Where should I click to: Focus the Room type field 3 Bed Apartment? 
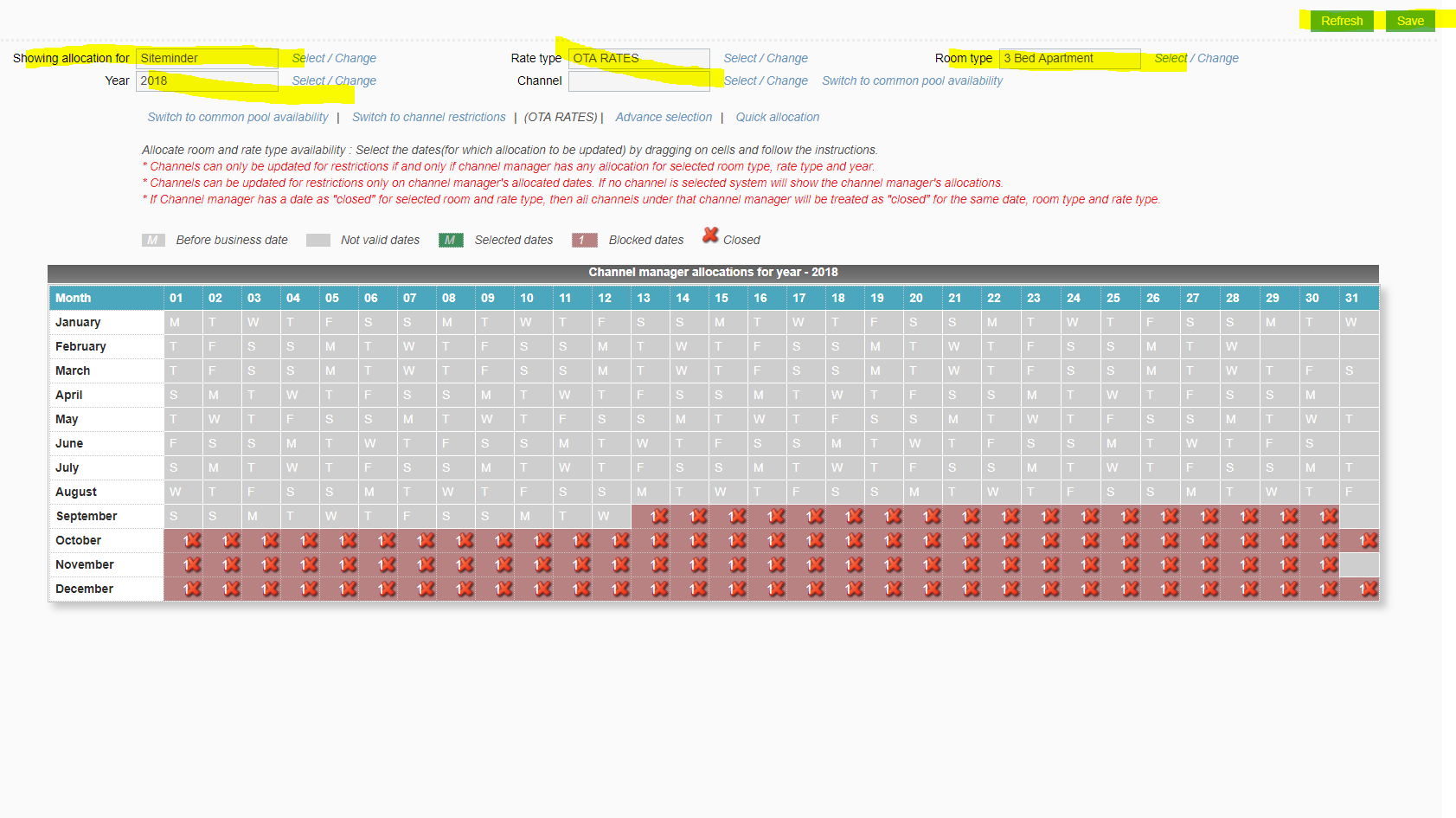tap(1069, 58)
